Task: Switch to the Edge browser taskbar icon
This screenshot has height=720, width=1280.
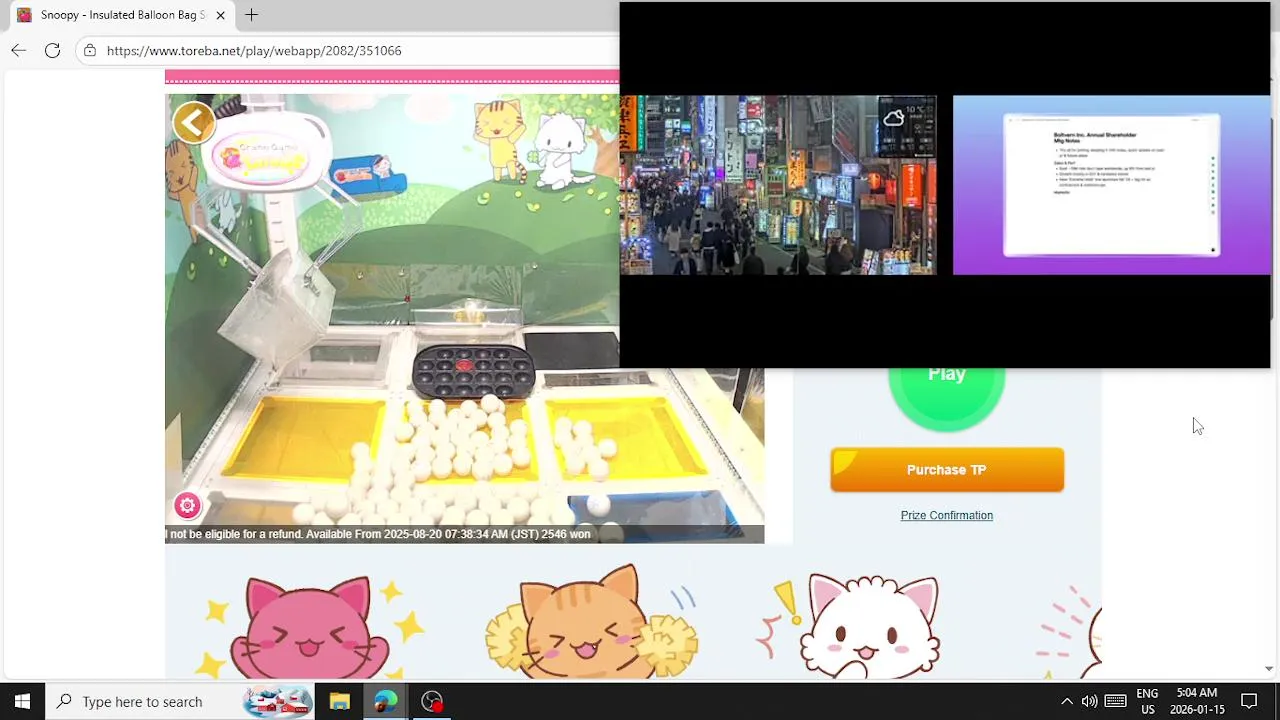Action: [x=386, y=701]
